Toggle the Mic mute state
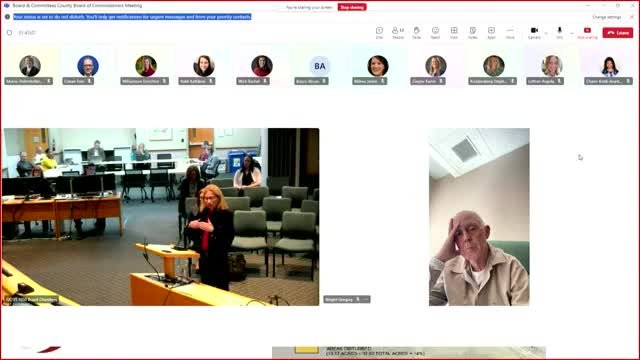640x360 pixels. click(560, 33)
